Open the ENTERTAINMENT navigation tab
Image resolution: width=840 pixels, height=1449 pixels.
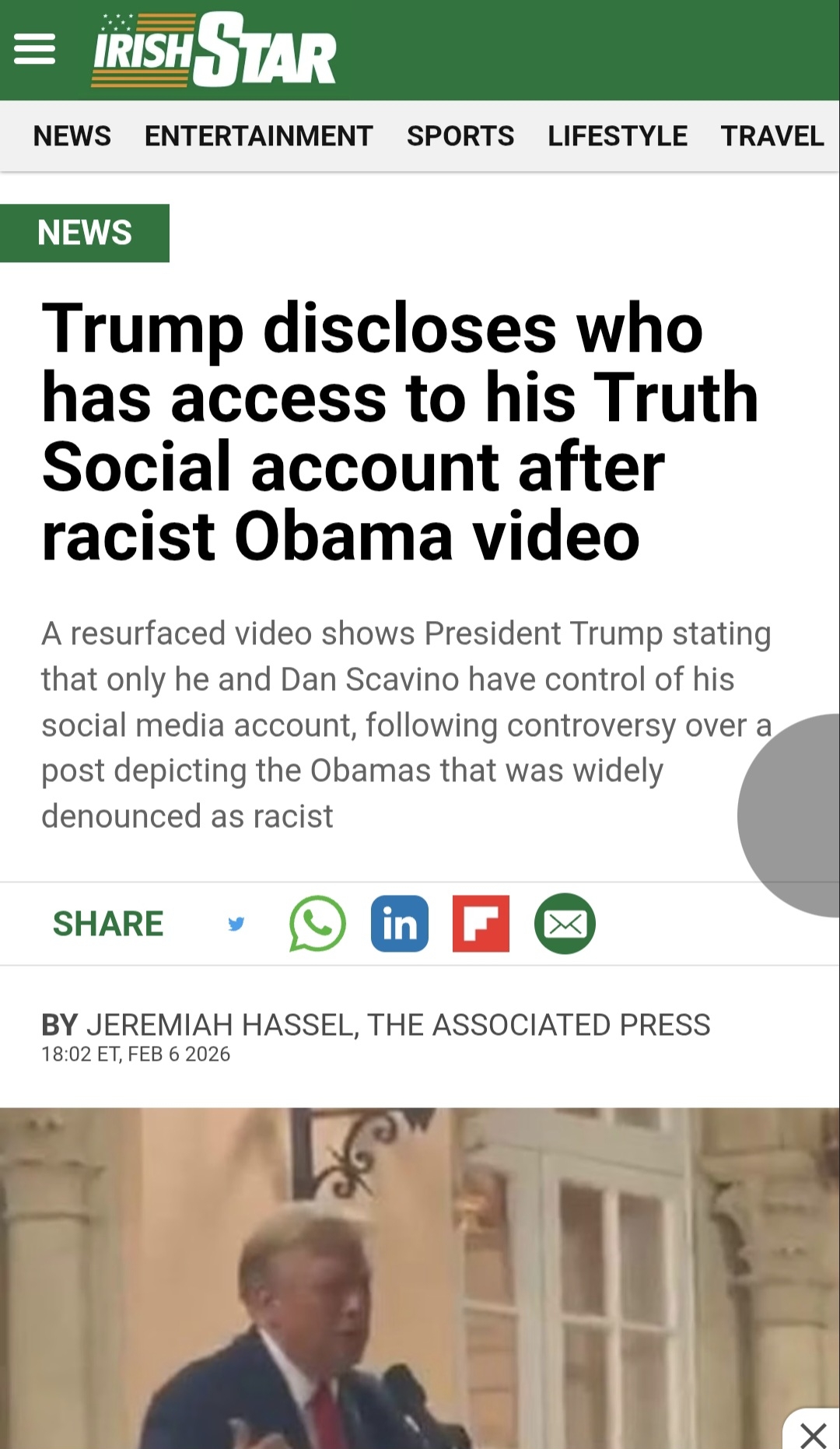(259, 136)
